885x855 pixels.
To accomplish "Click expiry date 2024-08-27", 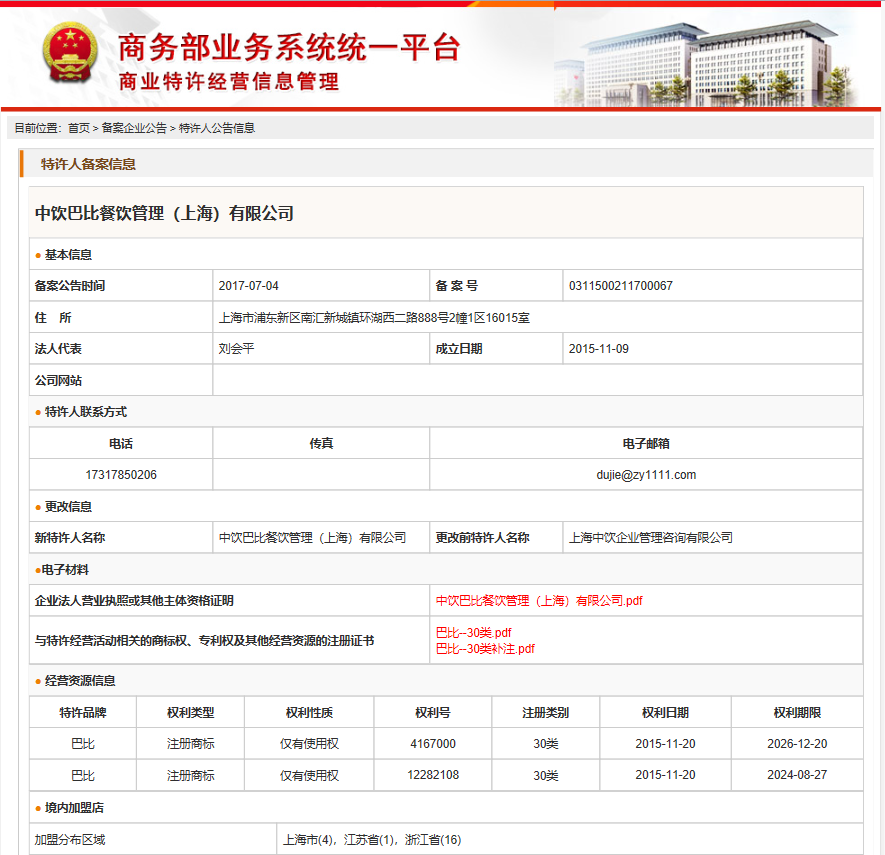I will click(x=797, y=775).
